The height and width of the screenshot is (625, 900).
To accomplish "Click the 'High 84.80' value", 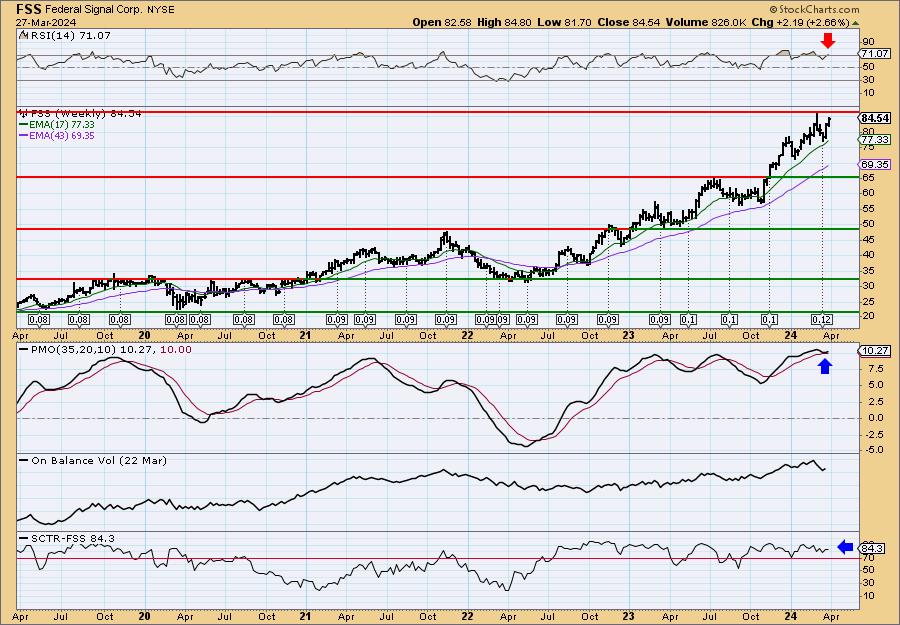I will pos(505,22).
